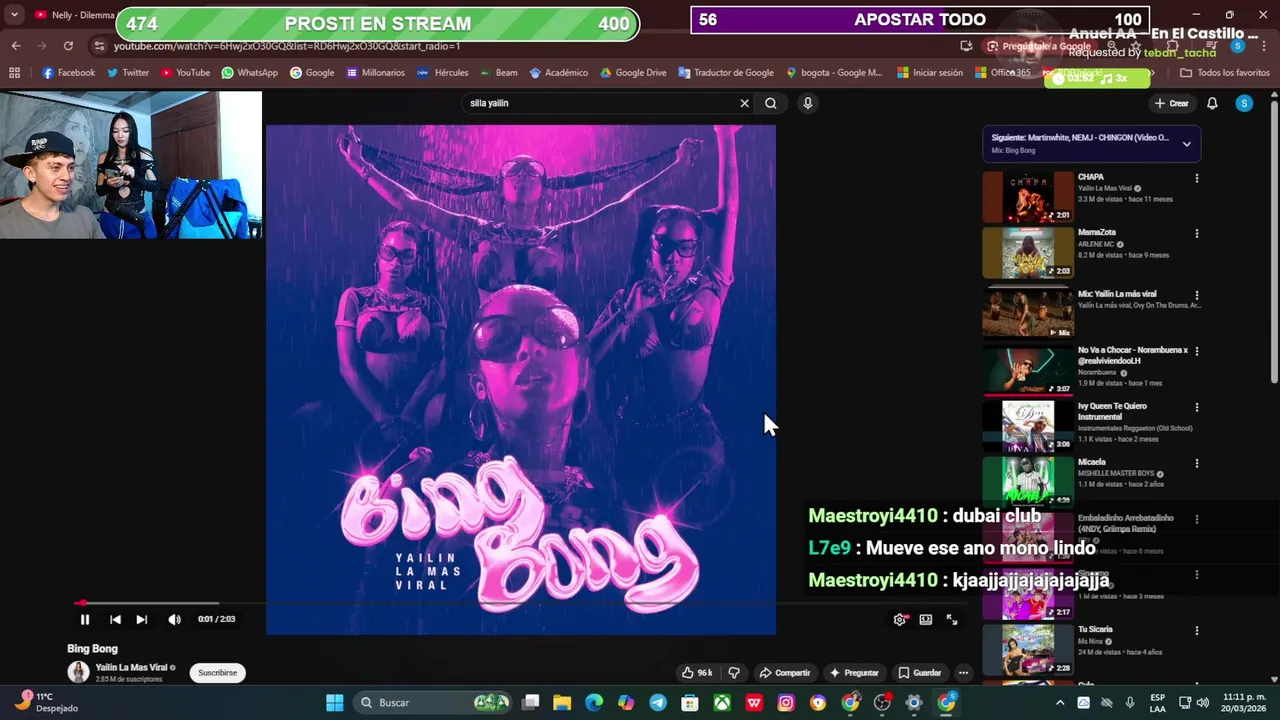This screenshot has width=1280, height=720.
Task: Play Ivy Queen Te Quiero Instrumental
Action: [1028, 427]
